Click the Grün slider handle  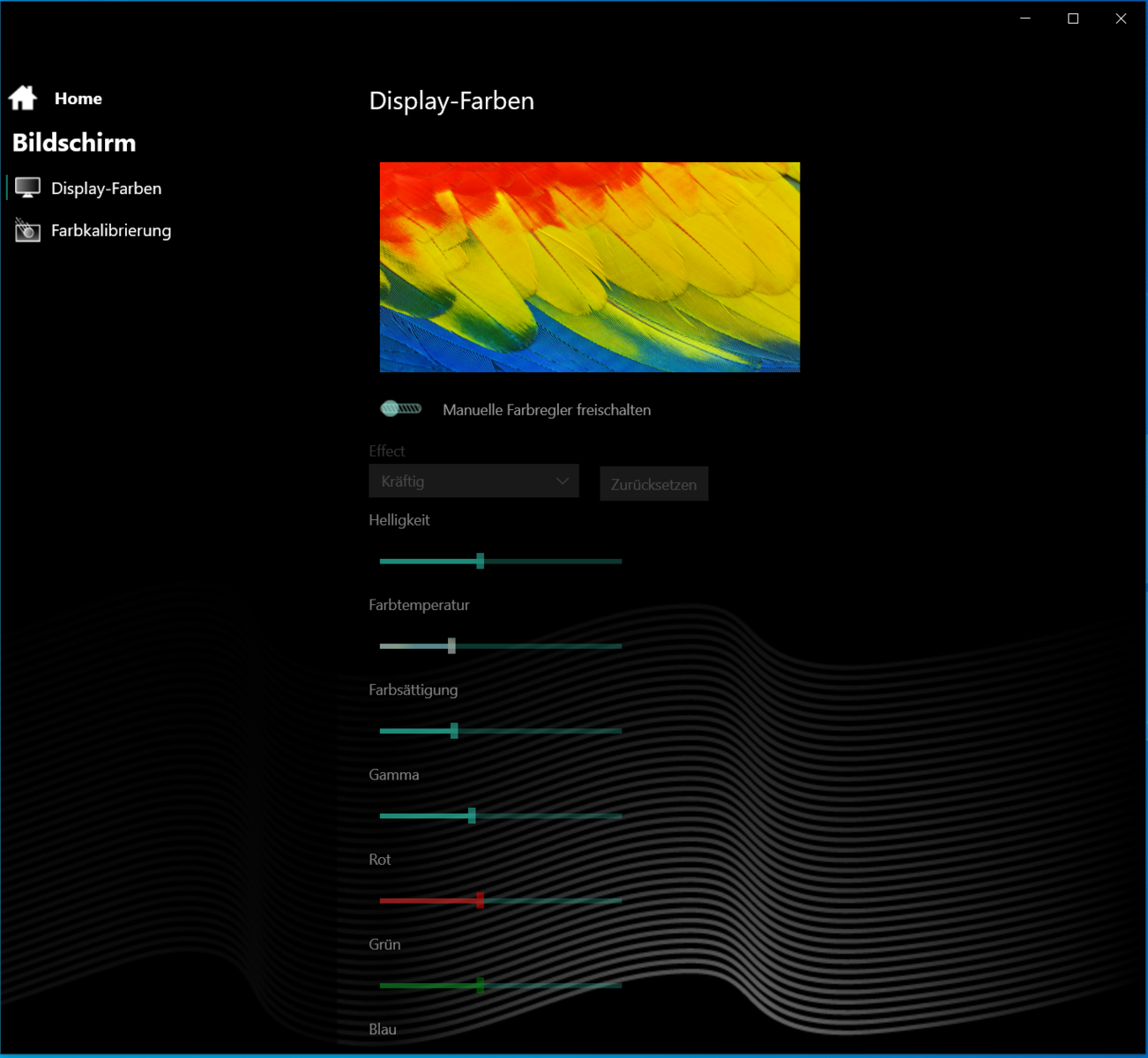coord(481,986)
